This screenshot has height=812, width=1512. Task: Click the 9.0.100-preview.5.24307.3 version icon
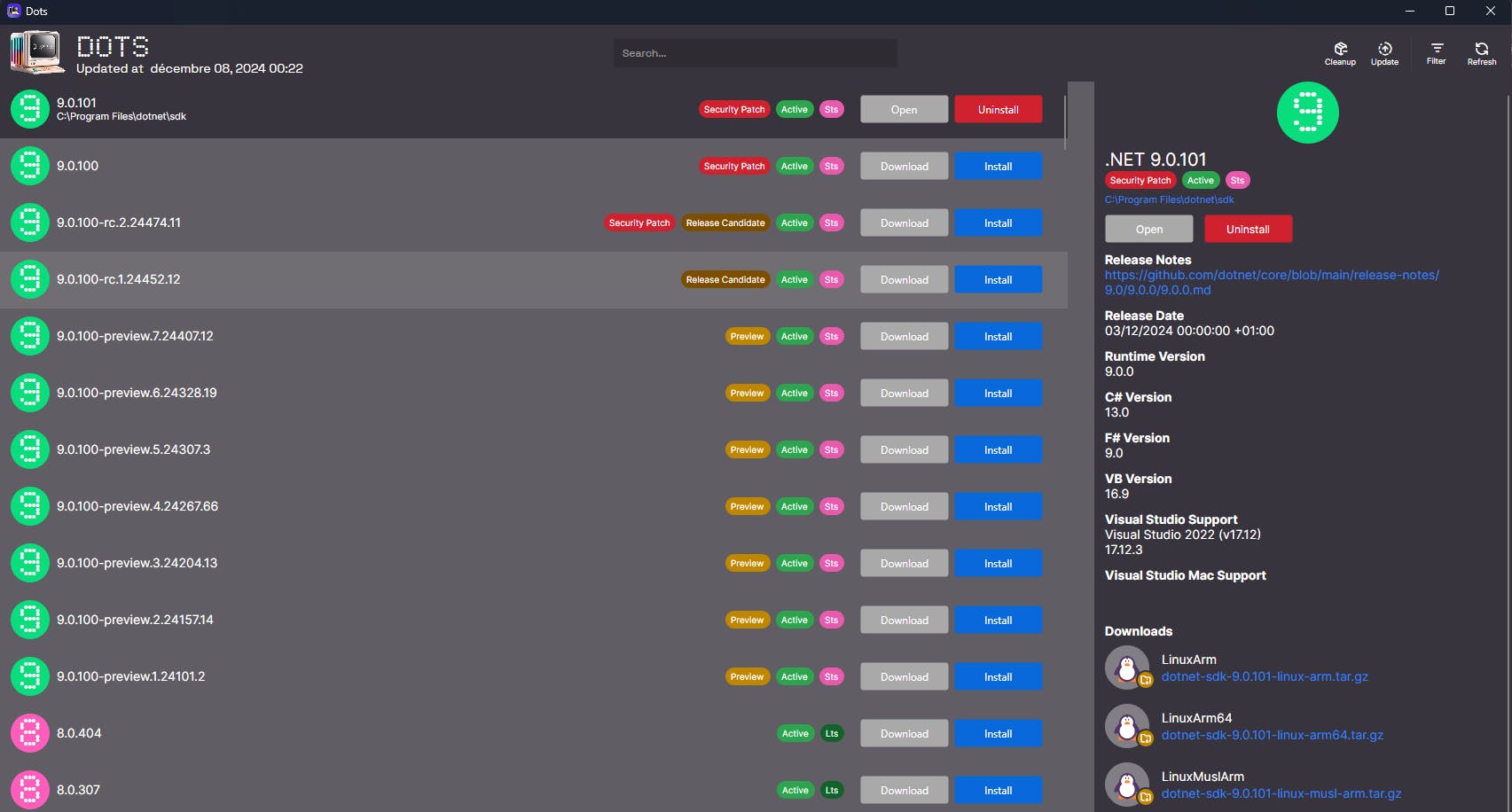(30, 449)
